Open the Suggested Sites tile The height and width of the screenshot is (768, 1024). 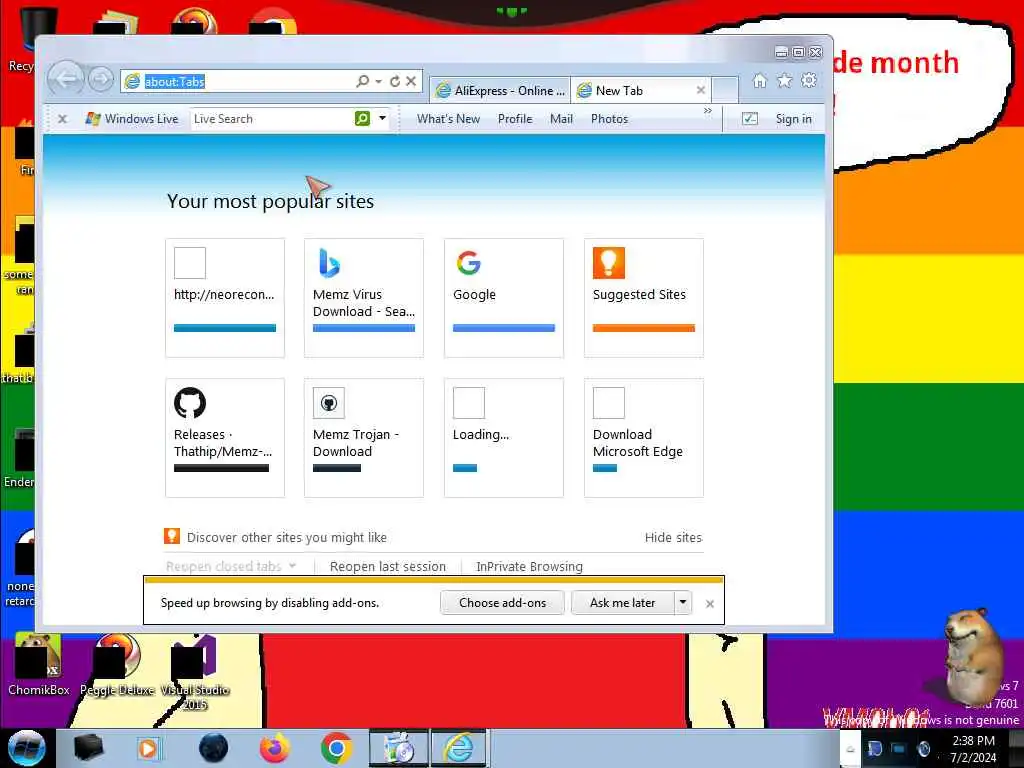(644, 298)
